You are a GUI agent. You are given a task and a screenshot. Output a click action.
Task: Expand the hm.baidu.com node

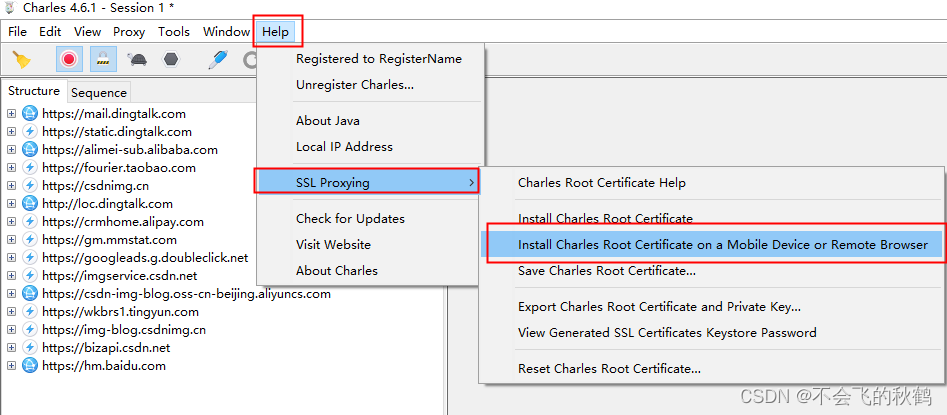11,366
